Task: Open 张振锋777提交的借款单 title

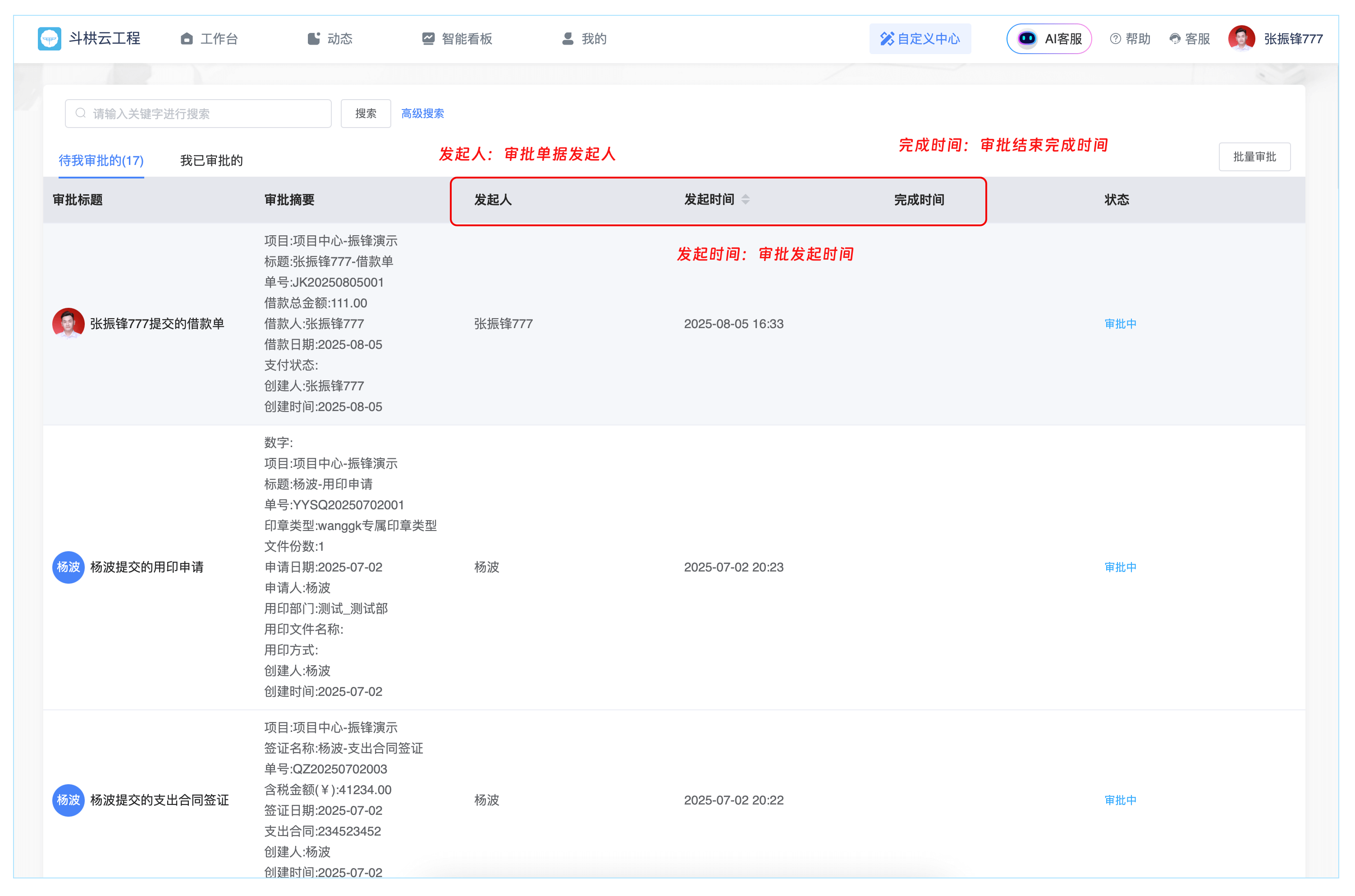Action: [x=157, y=324]
